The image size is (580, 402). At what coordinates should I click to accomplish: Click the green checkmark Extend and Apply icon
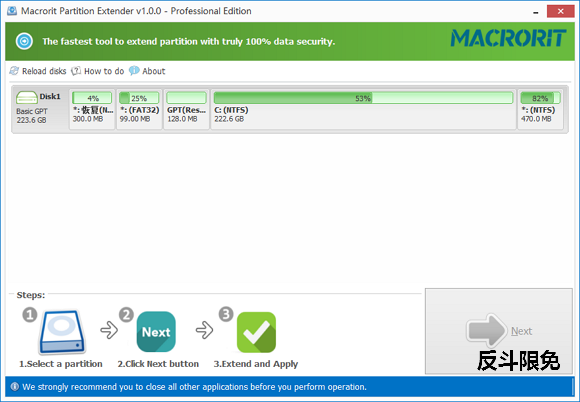point(256,332)
